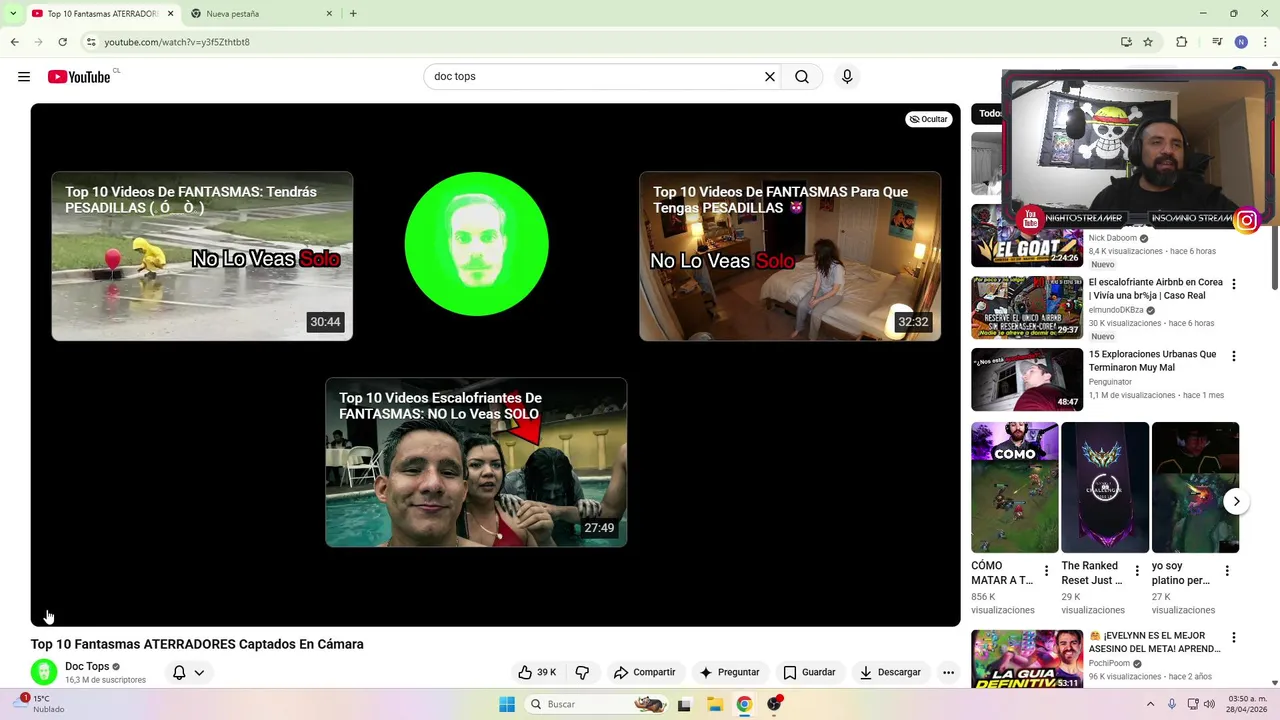Show hidden system tray icons chevron
The height and width of the screenshot is (720, 1280).
pos(1150,704)
